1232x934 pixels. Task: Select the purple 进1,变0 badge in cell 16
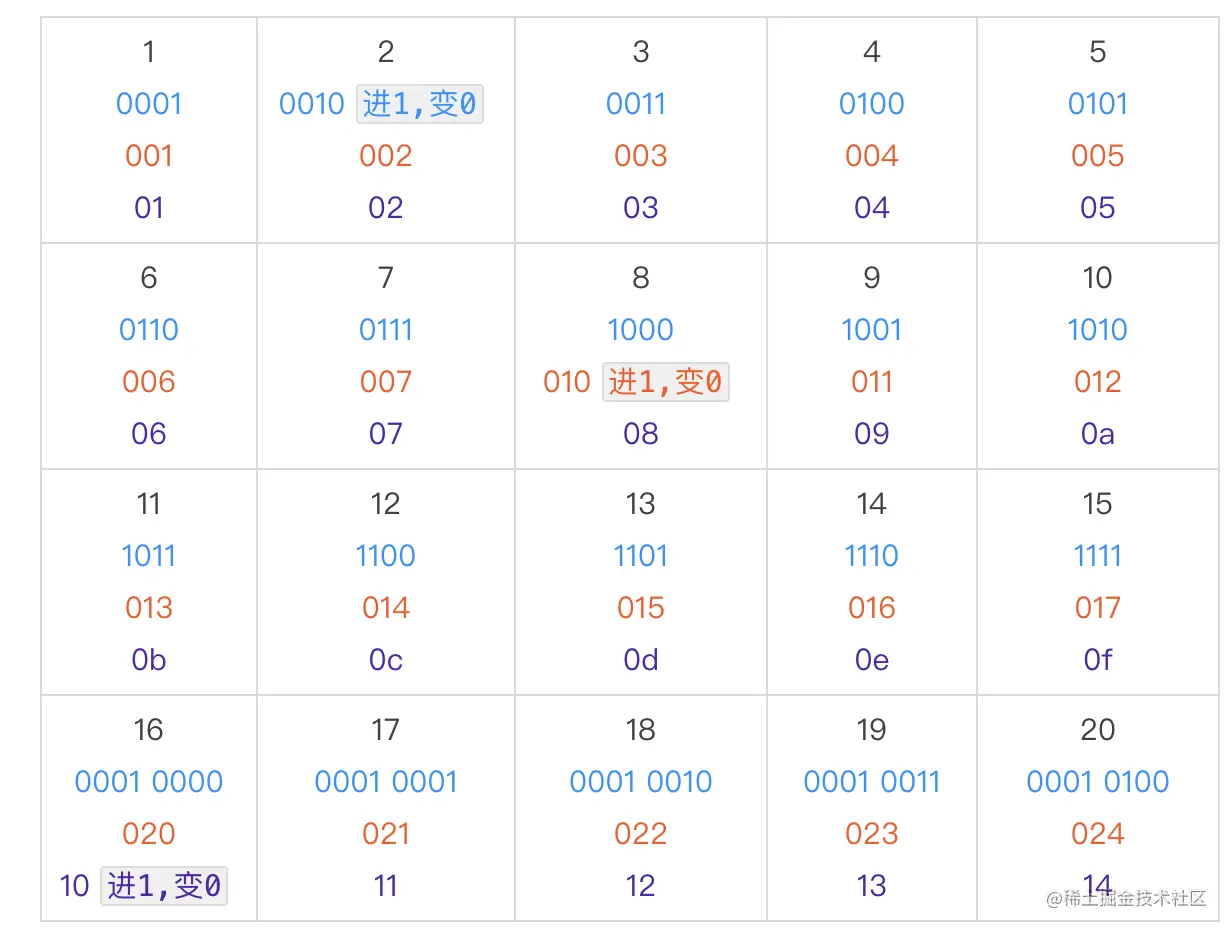[164, 886]
